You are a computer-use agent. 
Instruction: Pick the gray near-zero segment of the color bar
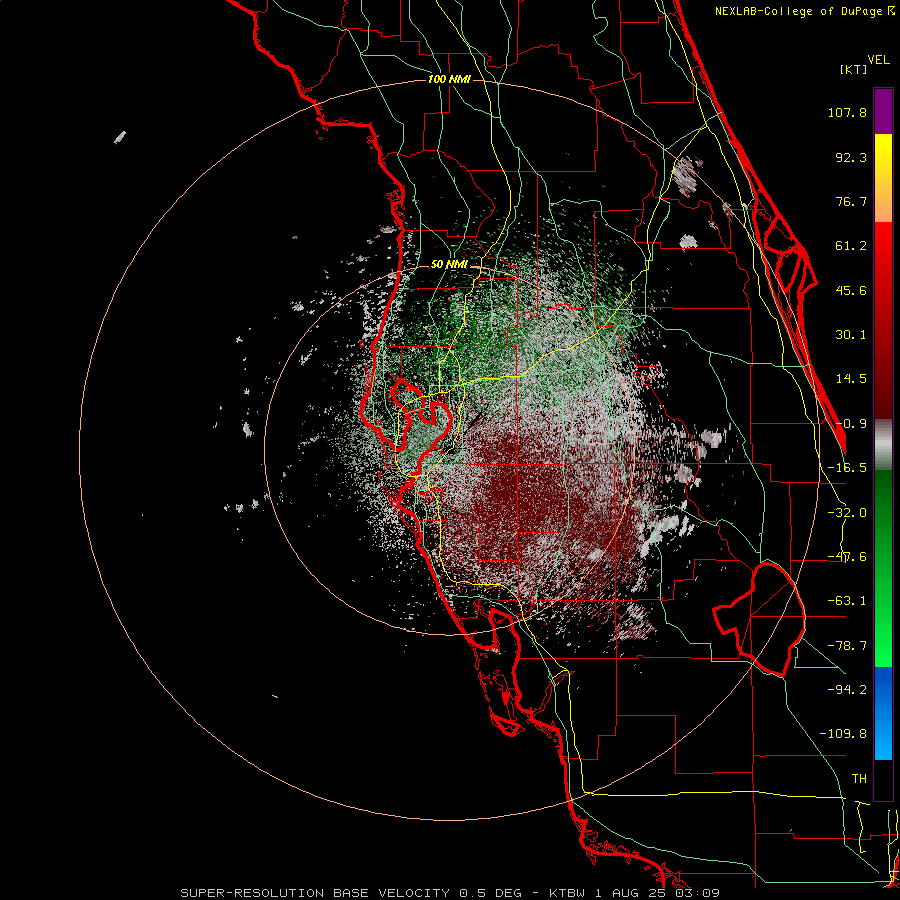tap(883, 444)
